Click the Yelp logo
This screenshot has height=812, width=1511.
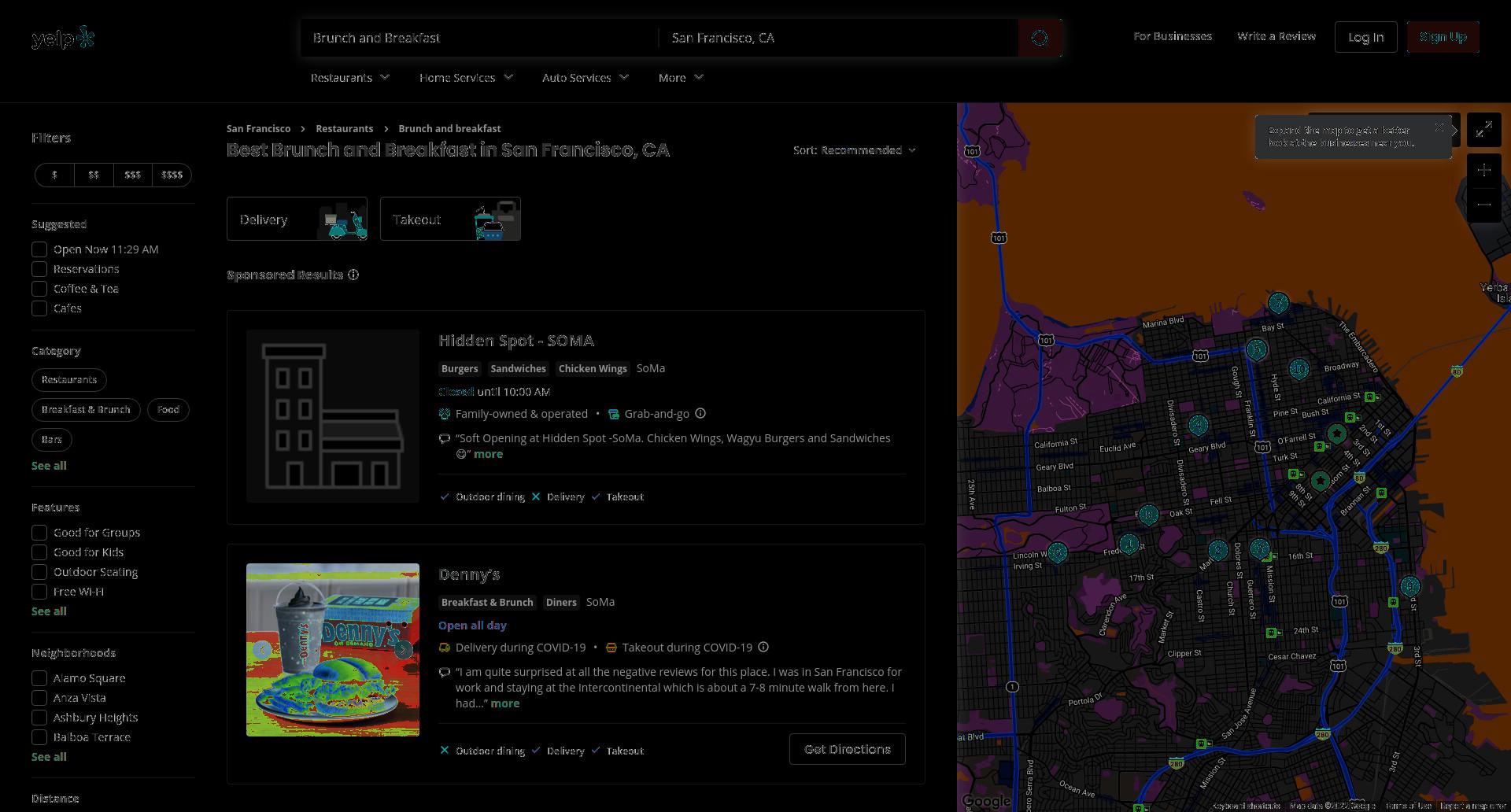(63, 38)
